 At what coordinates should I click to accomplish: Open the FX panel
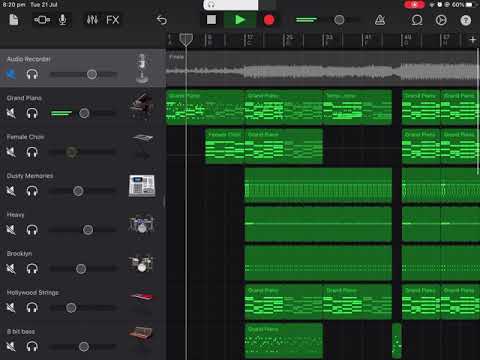(112, 20)
